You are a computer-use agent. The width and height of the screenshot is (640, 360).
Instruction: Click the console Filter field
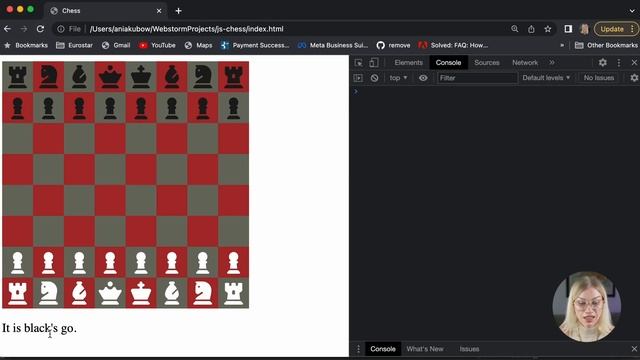pyautogui.click(x=477, y=78)
